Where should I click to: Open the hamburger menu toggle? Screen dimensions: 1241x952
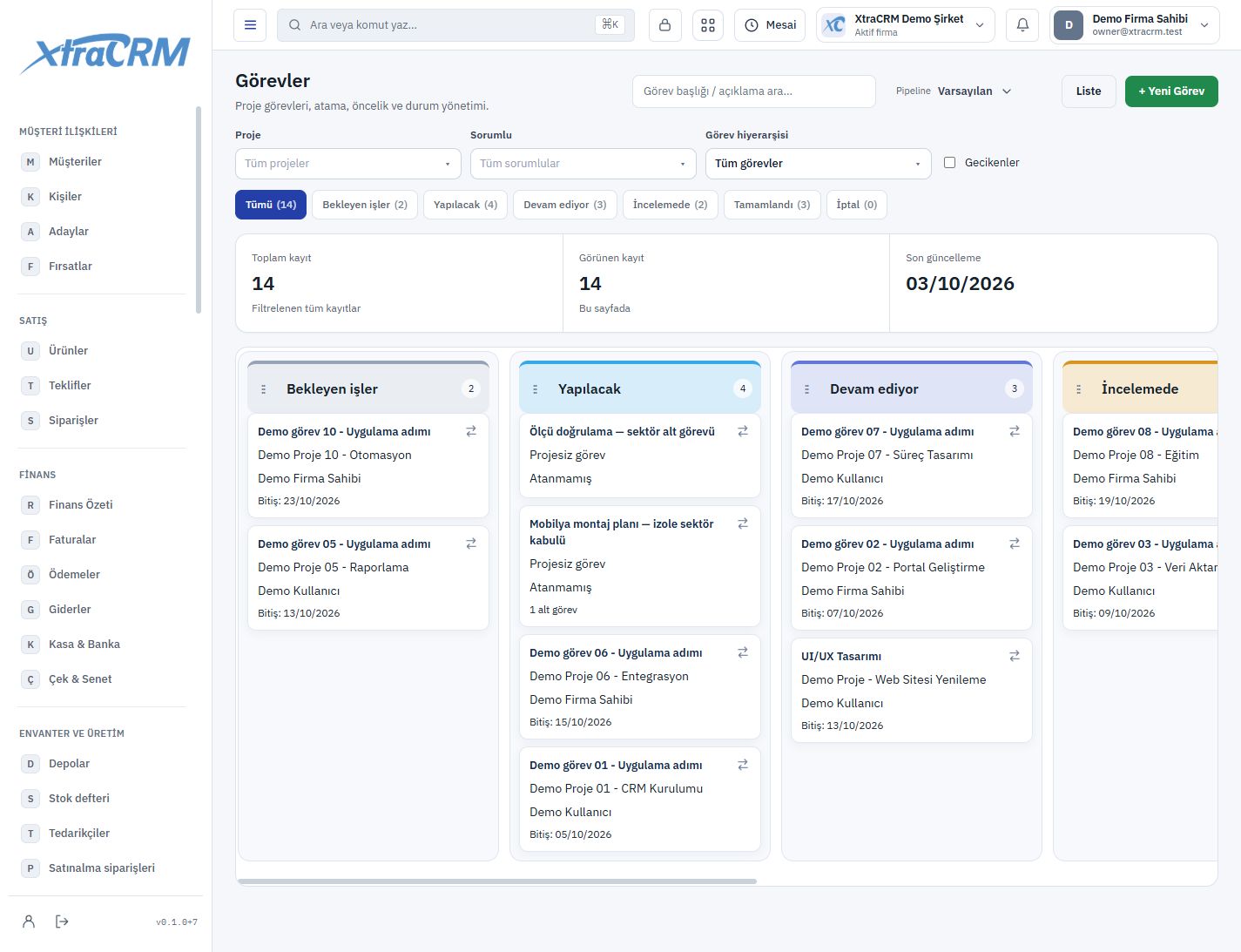point(250,25)
